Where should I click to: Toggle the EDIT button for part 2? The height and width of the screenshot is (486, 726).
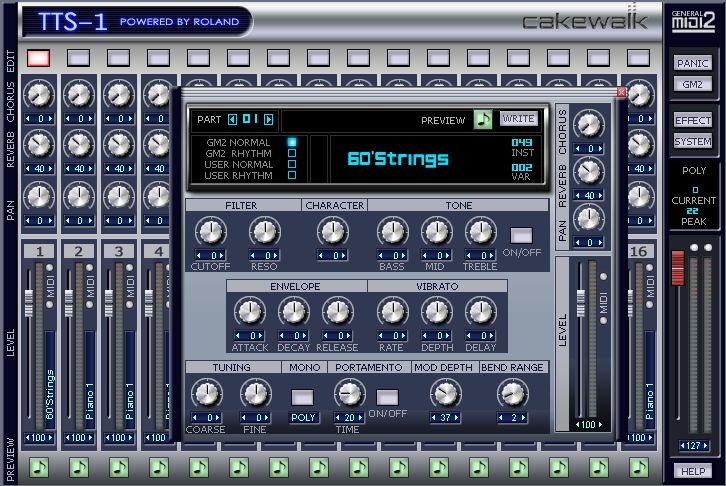(x=79, y=58)
